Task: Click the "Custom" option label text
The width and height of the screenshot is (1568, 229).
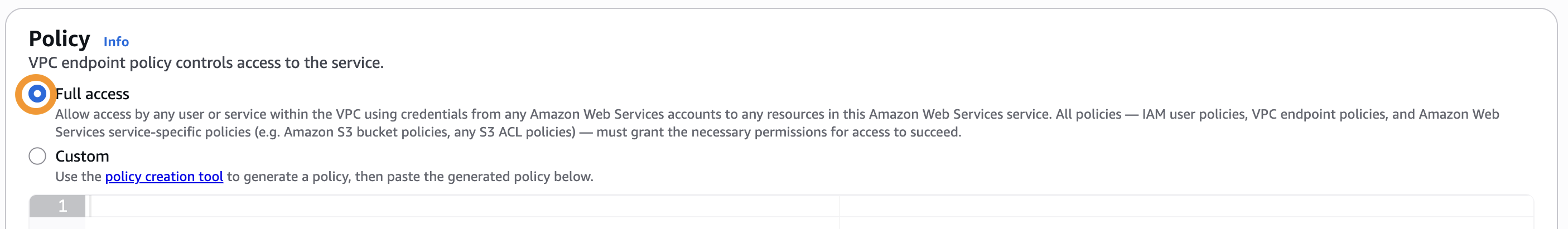Action: coord(82,156)
